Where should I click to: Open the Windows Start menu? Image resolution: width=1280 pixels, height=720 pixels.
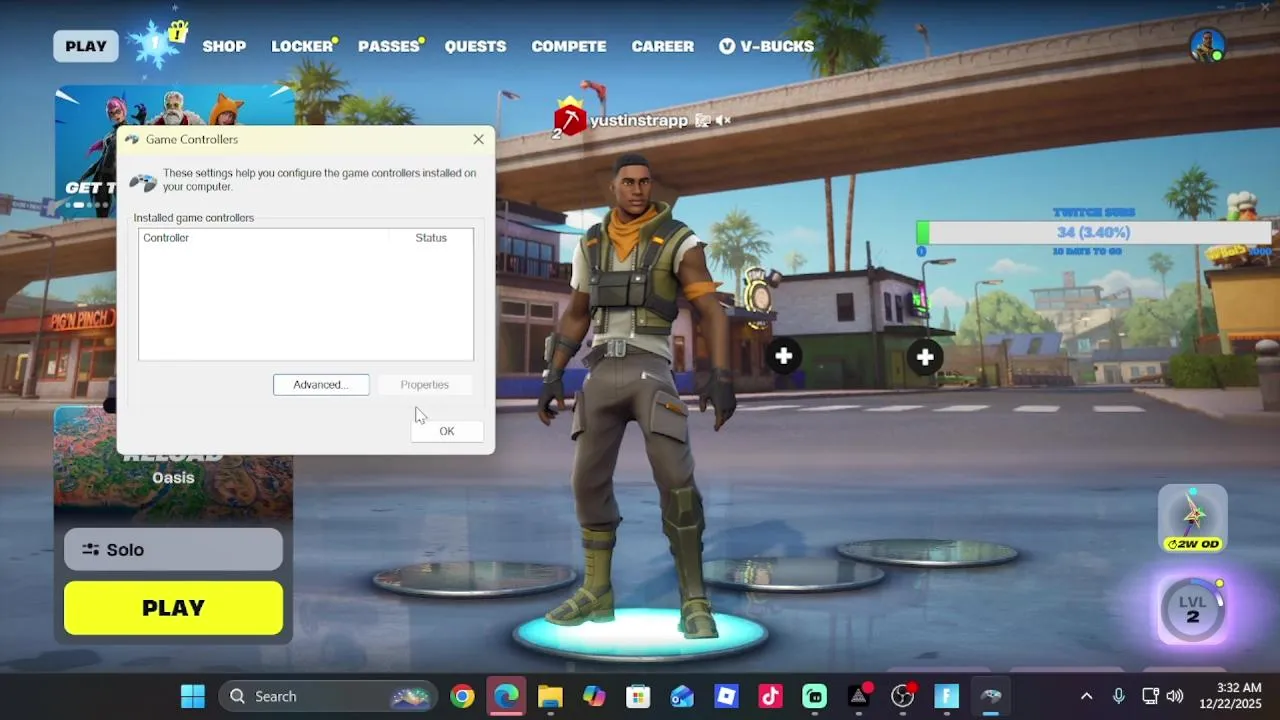(x=193, y=696)
